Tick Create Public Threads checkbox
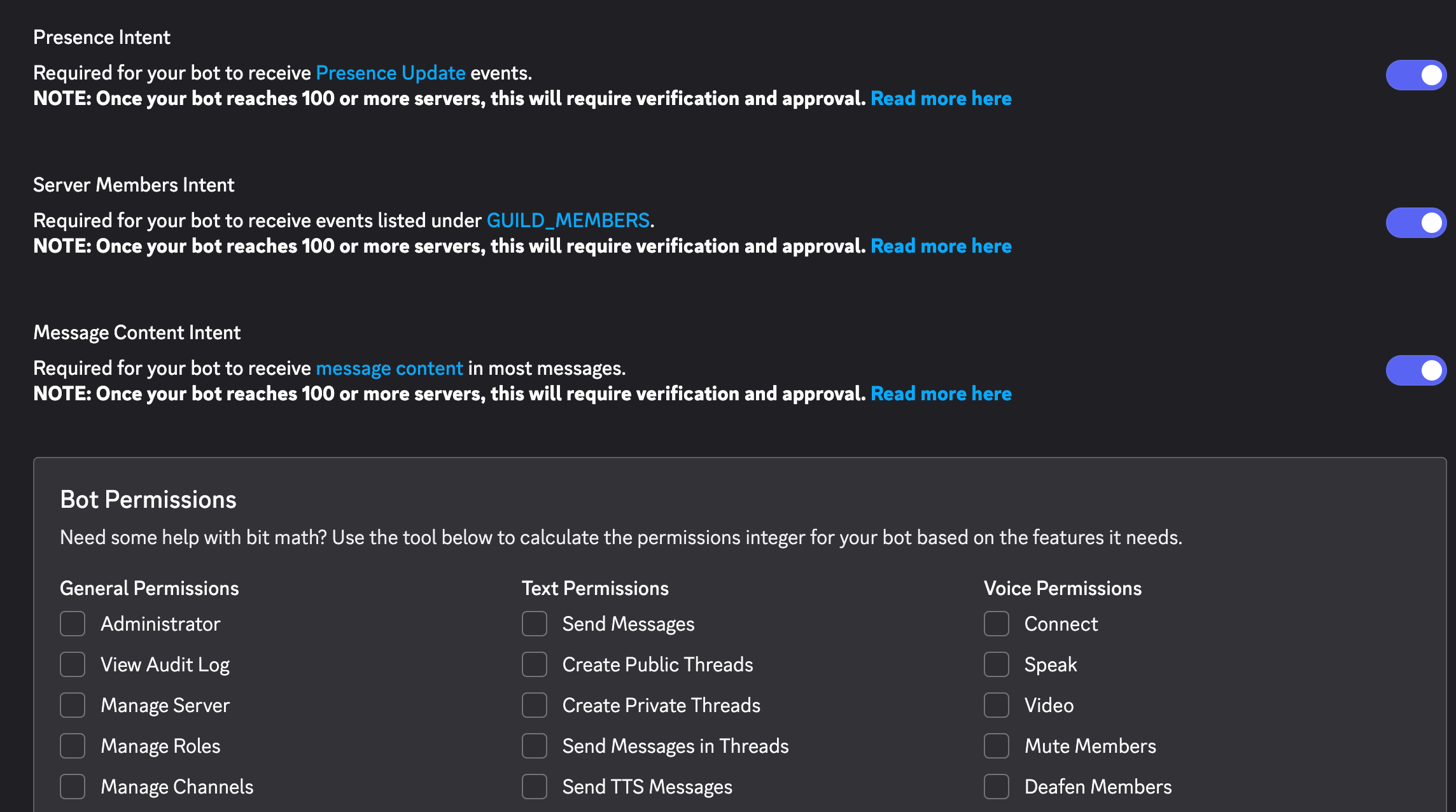1456x812 pixels. coord(535,664)
